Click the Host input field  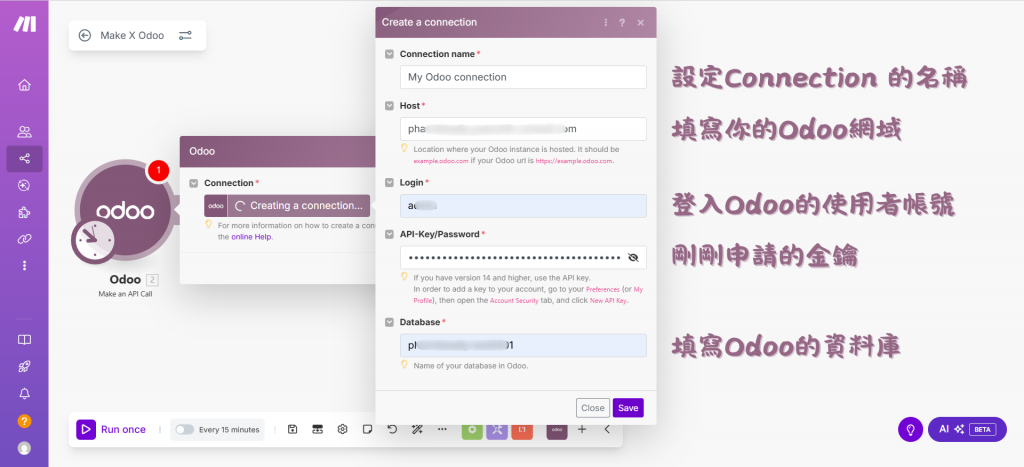pos(523,129)
